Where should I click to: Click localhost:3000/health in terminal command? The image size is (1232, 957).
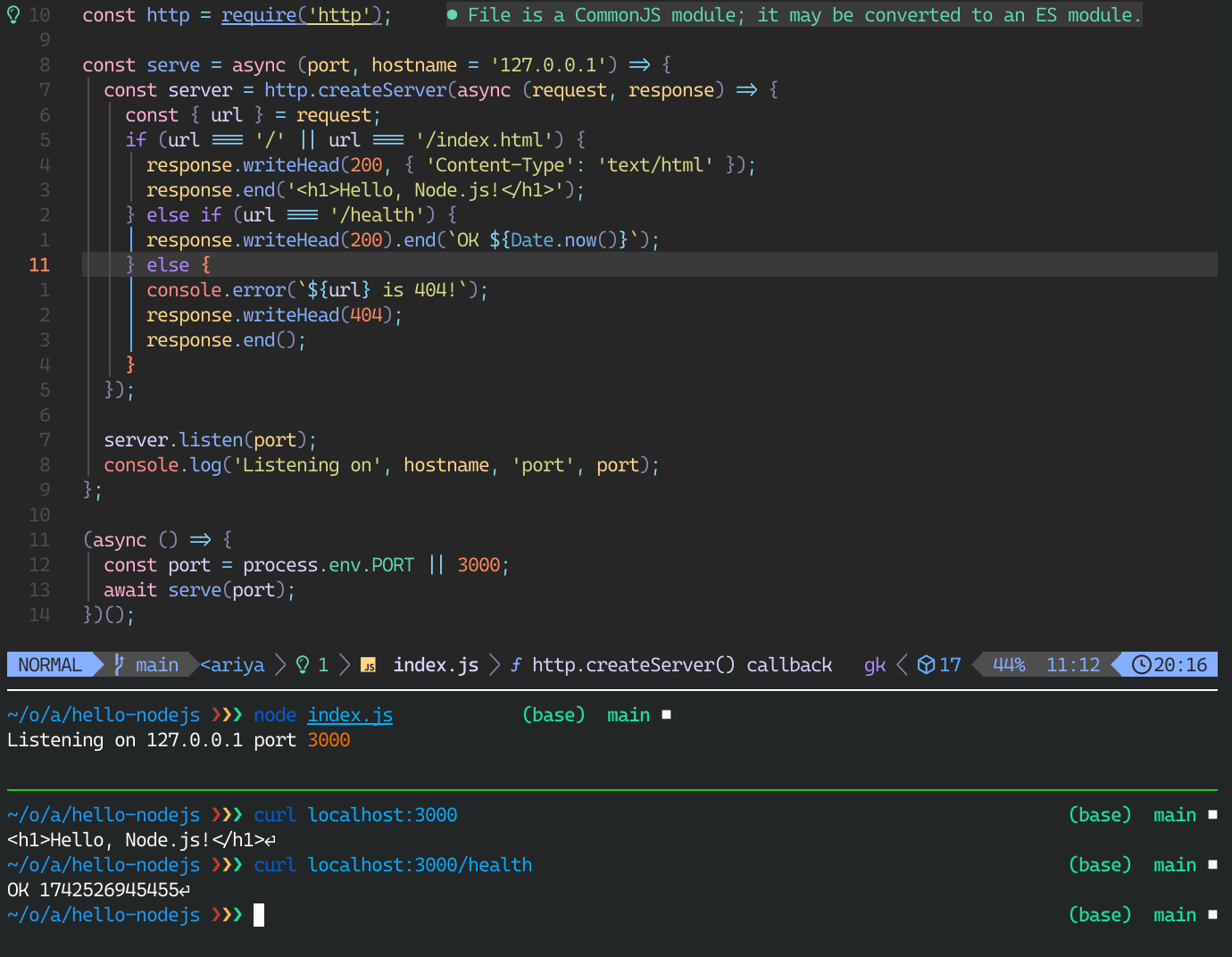tap(420, 865)
